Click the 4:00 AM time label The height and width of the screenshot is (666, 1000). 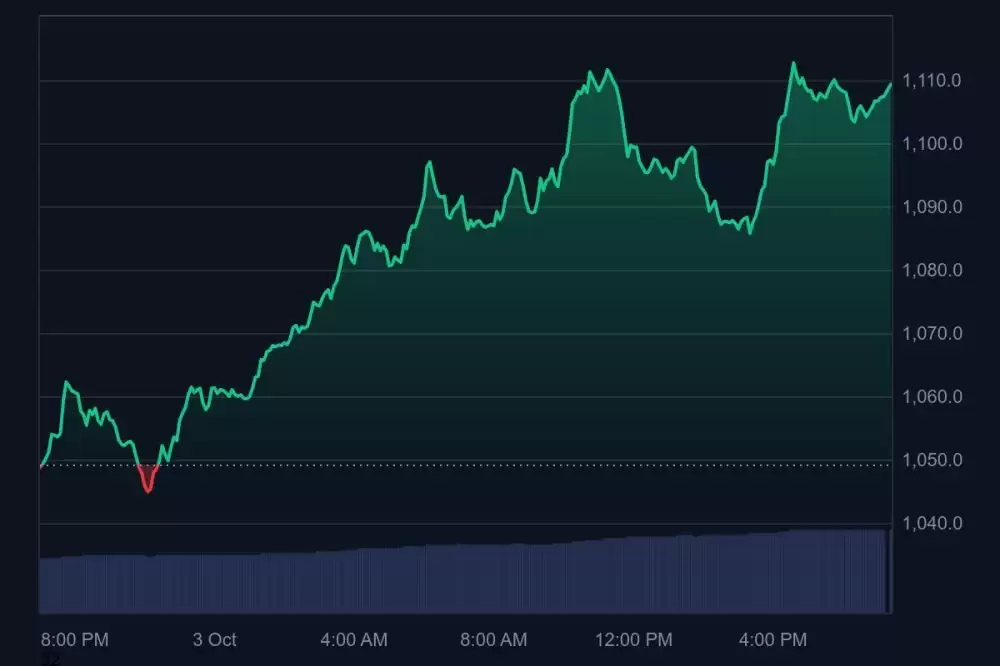(x=354, y=639)
